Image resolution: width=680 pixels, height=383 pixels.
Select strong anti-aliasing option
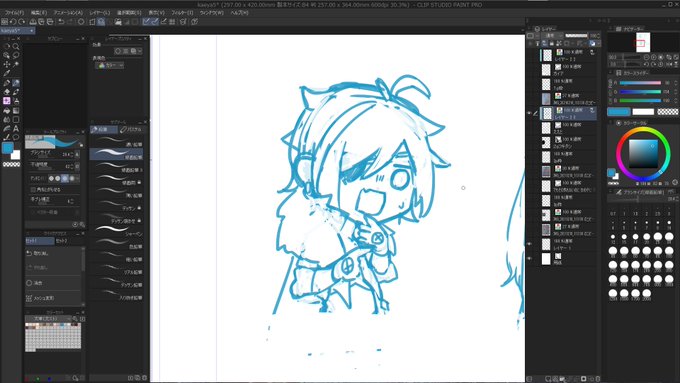[x=72, y=178]
